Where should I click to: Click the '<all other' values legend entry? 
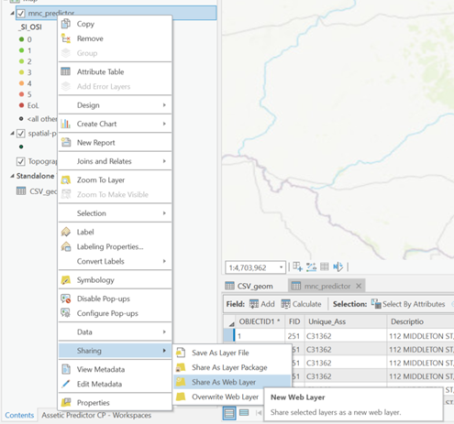(x=42, y=119)
